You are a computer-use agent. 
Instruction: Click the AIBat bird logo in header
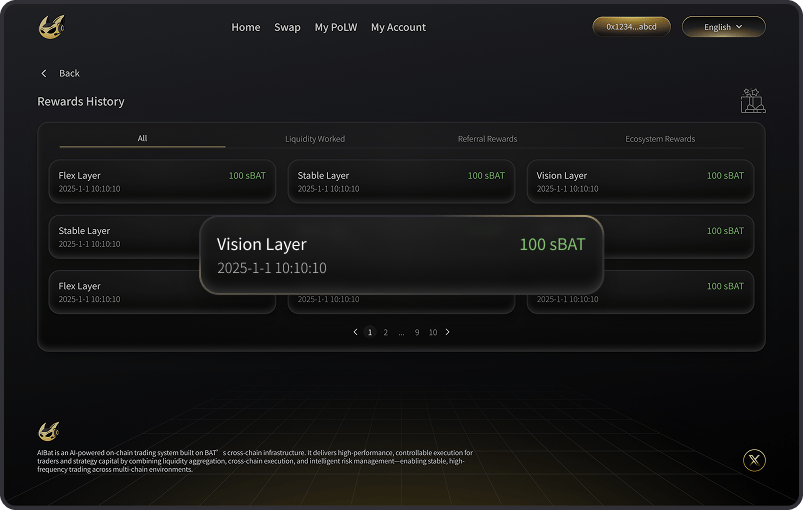[50, 28]
